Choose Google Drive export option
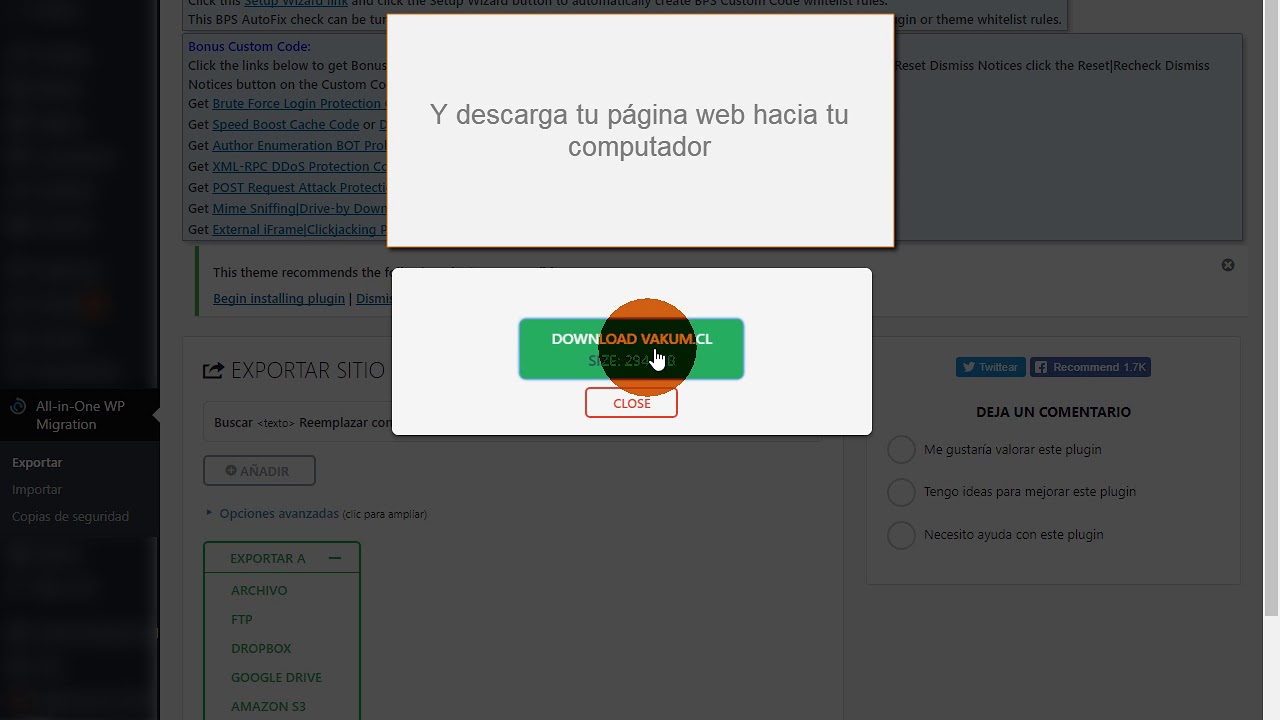 [276, 677]
